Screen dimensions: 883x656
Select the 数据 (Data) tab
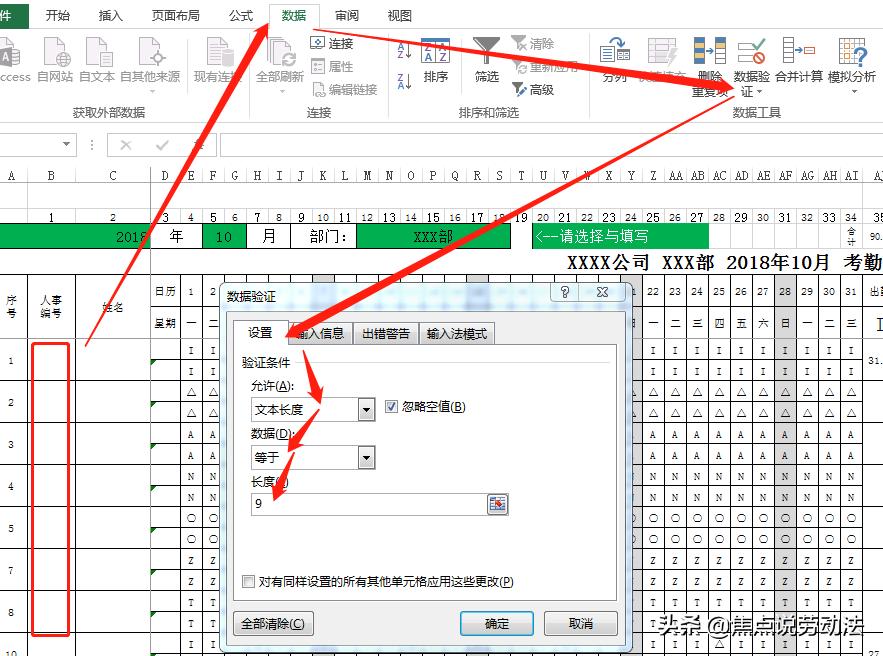294,15
